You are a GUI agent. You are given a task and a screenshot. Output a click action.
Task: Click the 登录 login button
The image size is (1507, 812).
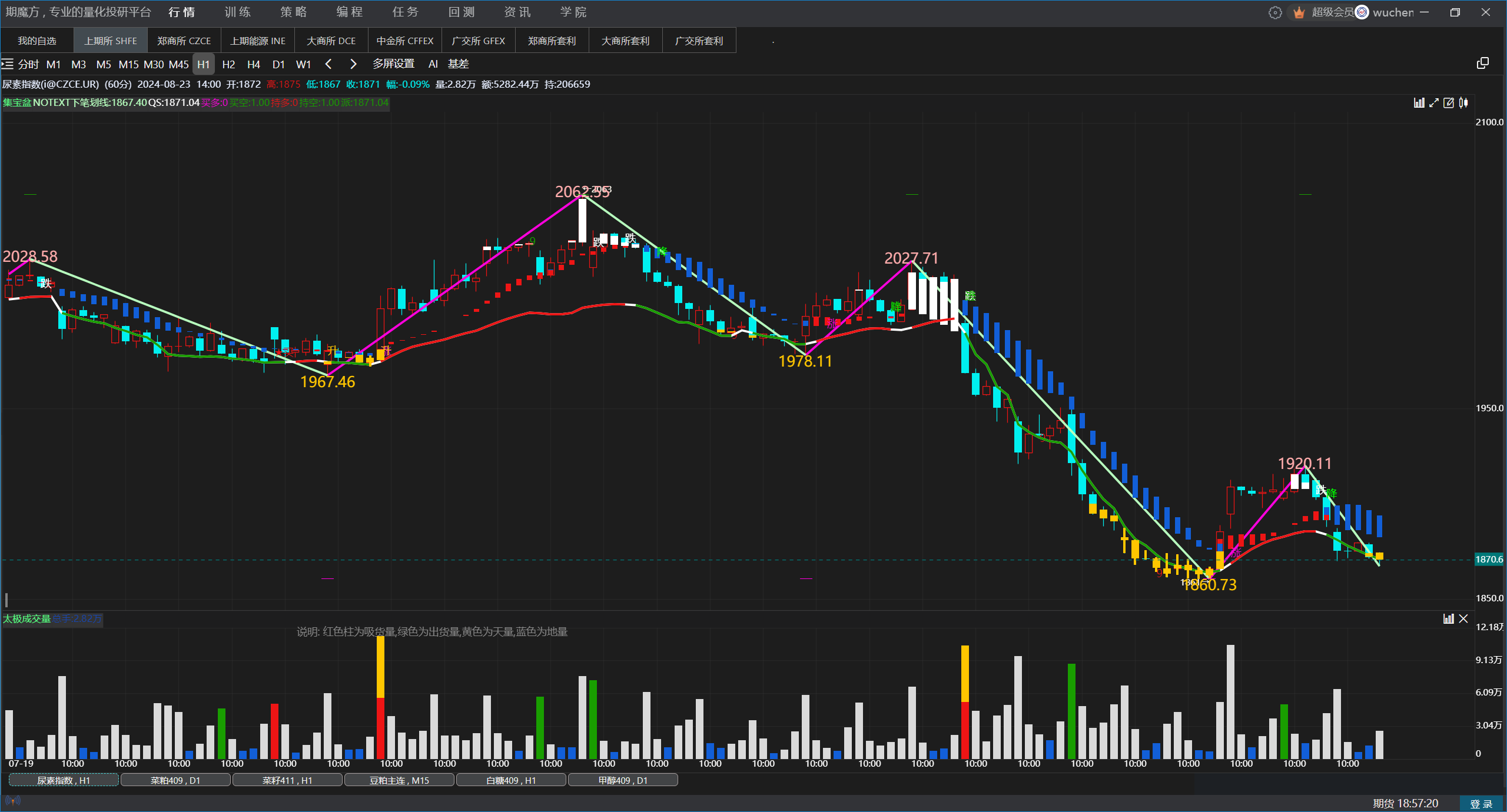1481,804
